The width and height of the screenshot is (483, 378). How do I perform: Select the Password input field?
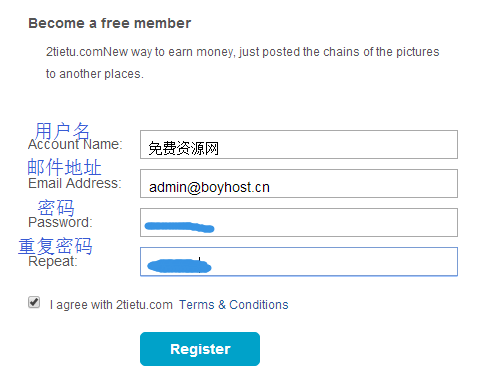tap(299, 222)
